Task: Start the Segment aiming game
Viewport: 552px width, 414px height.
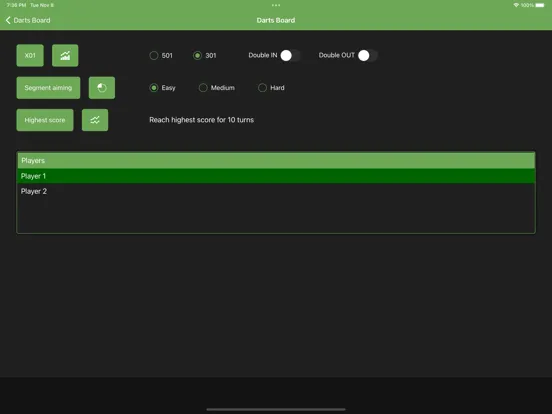Action: (48, 88)
